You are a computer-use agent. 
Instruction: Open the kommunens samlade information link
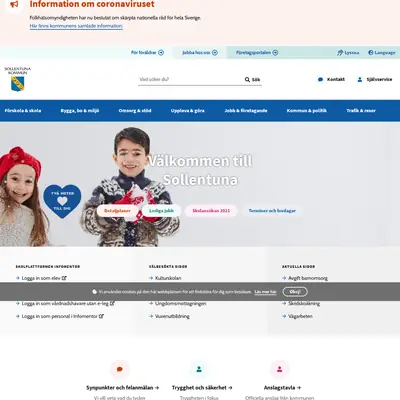coord(76,26)
